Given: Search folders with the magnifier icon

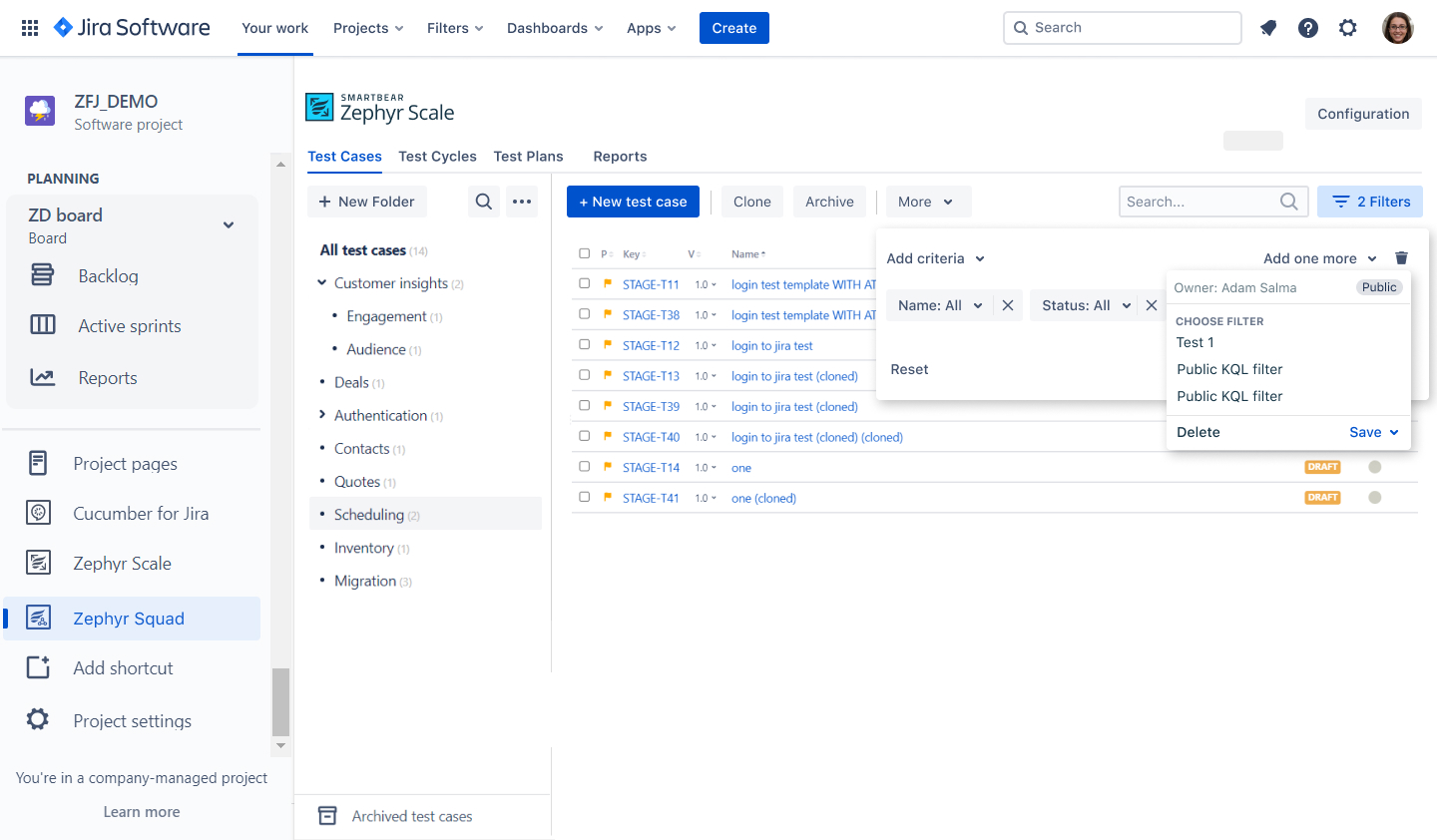Looking at the screenshot, I should click(484, 202).
